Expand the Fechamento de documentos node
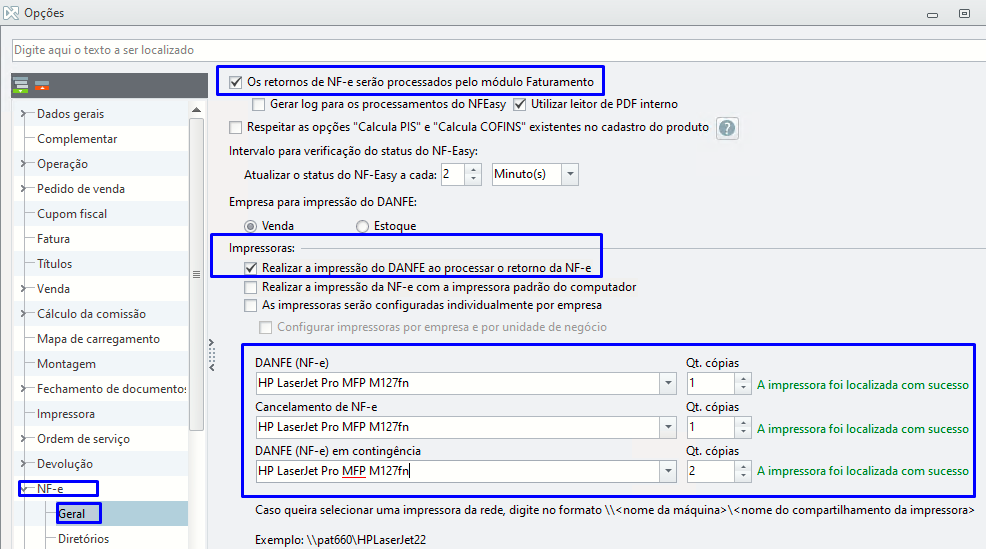This screenshot has width=986, height=549. 23,389
